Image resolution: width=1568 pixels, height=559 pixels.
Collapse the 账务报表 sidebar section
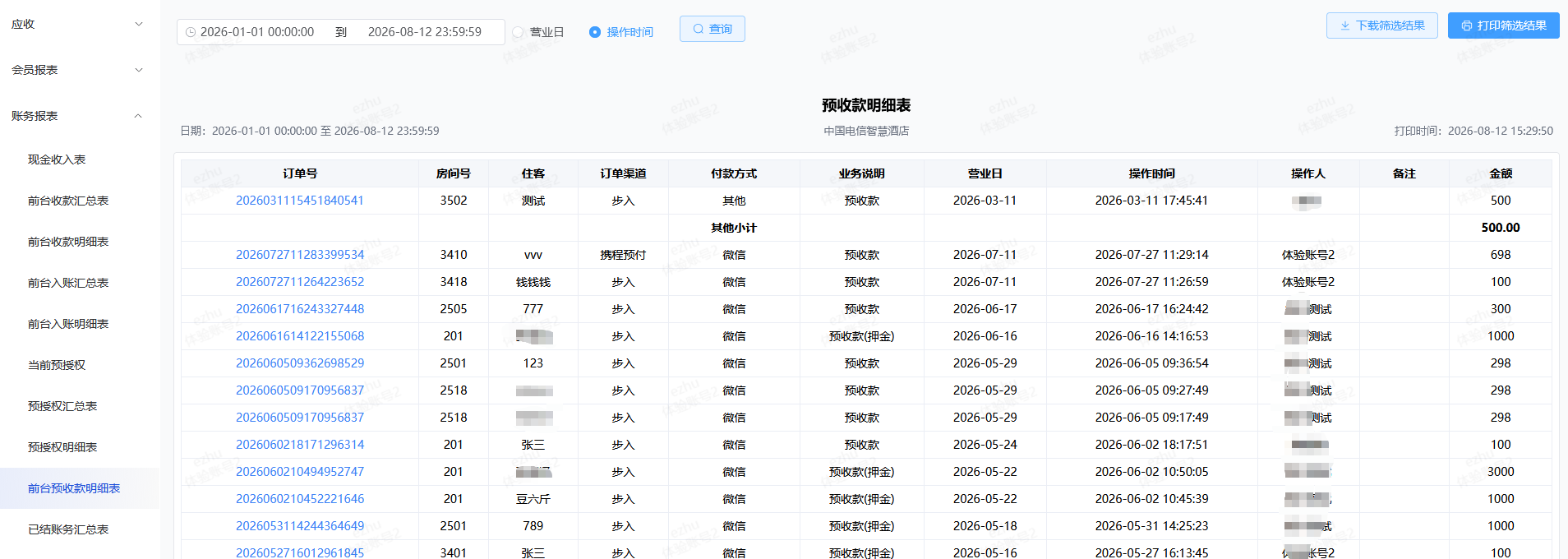[80, 116]
